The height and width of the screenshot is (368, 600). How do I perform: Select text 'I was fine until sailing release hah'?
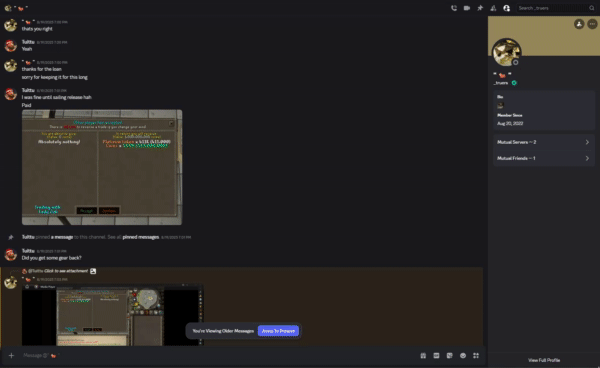click(x=57, y=97)
